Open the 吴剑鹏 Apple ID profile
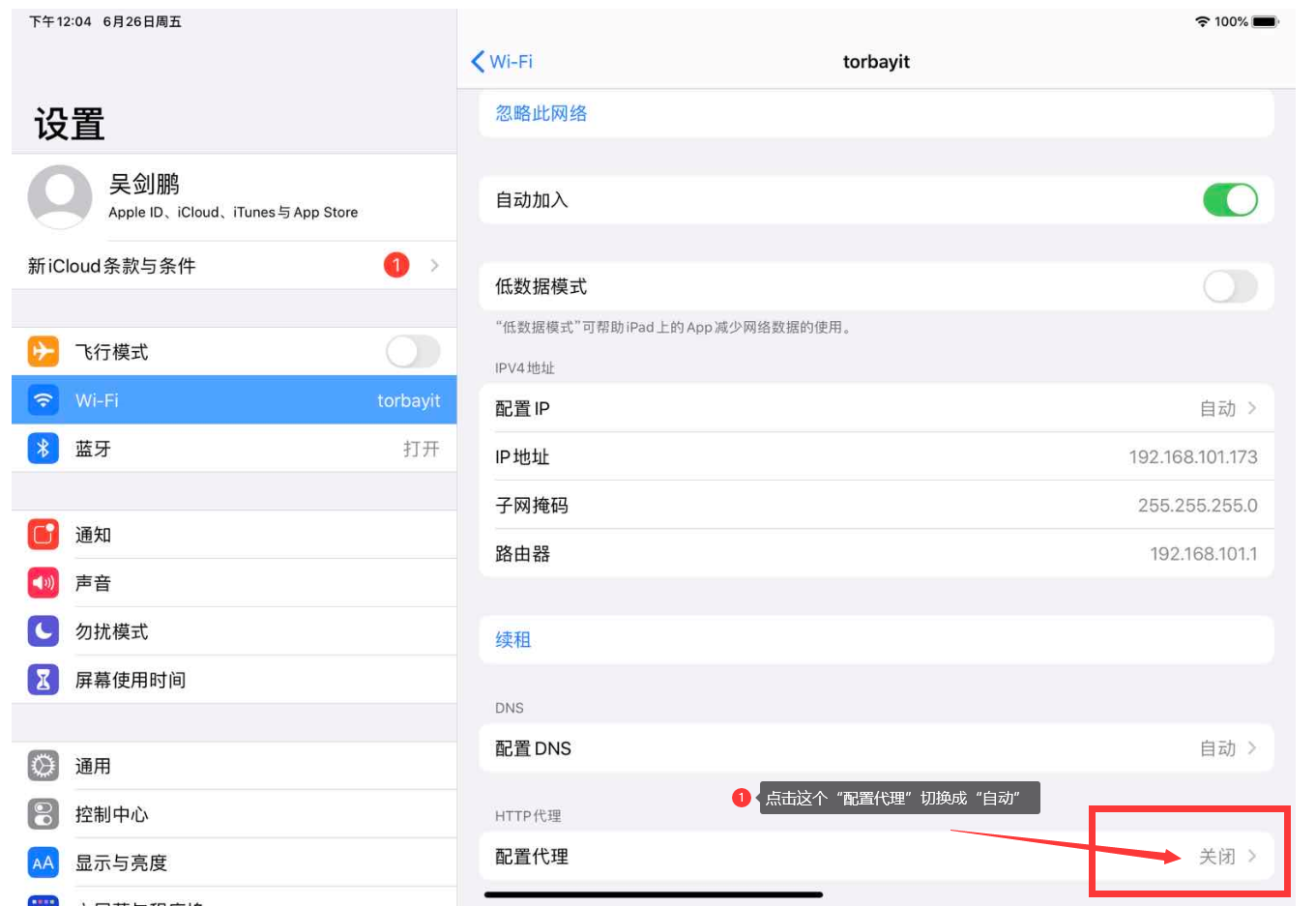Viewport: 1316px width, 906px height. tap(234, 196)
